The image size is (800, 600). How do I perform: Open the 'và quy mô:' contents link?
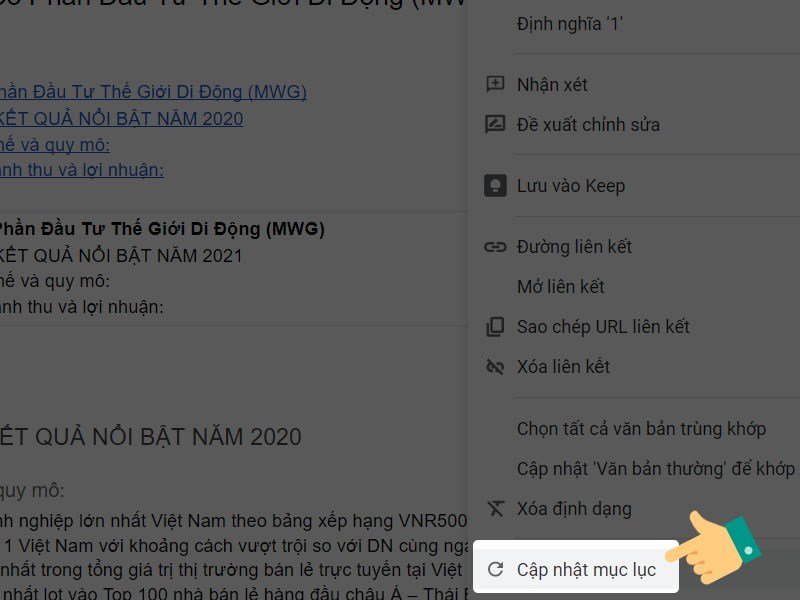55,145
